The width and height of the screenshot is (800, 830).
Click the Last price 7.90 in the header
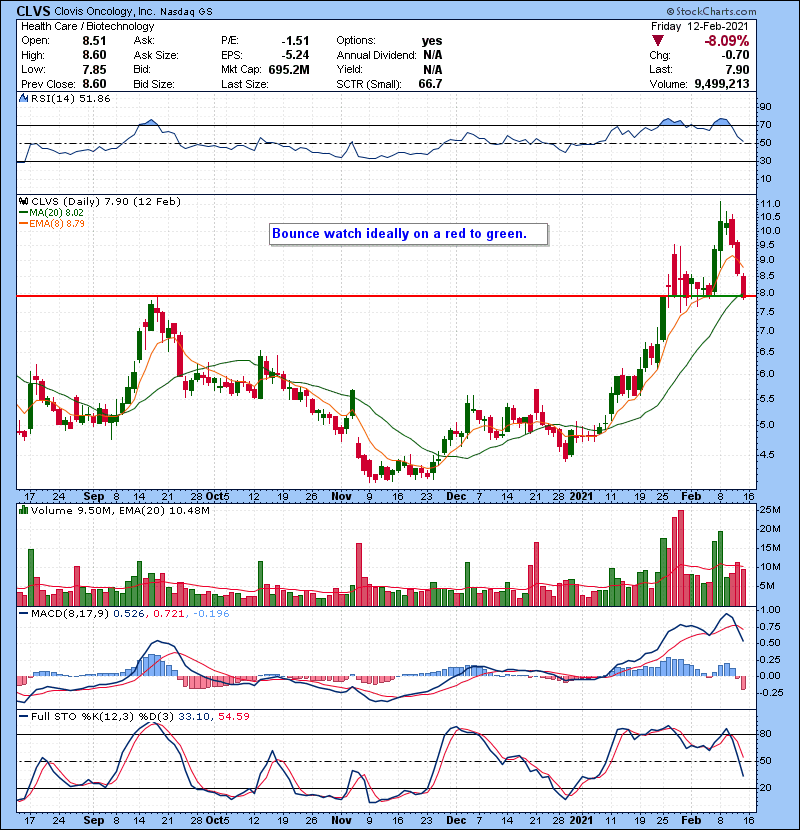[x=738, y=70]
